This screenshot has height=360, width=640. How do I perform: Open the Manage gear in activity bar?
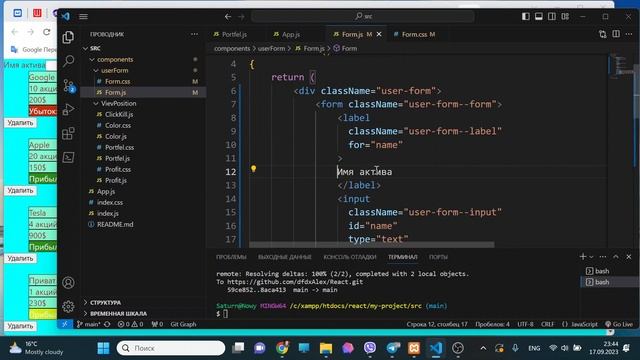[68, 306]
